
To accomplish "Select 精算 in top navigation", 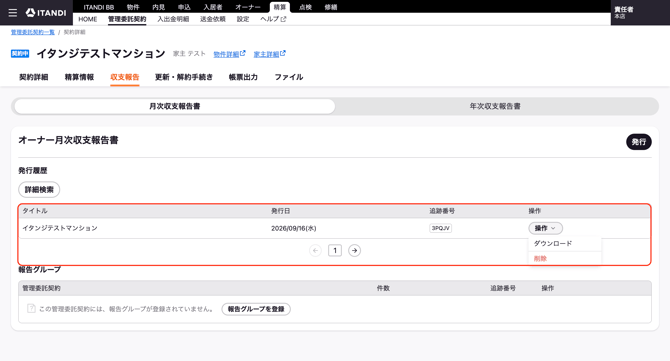I will [280, 7].
